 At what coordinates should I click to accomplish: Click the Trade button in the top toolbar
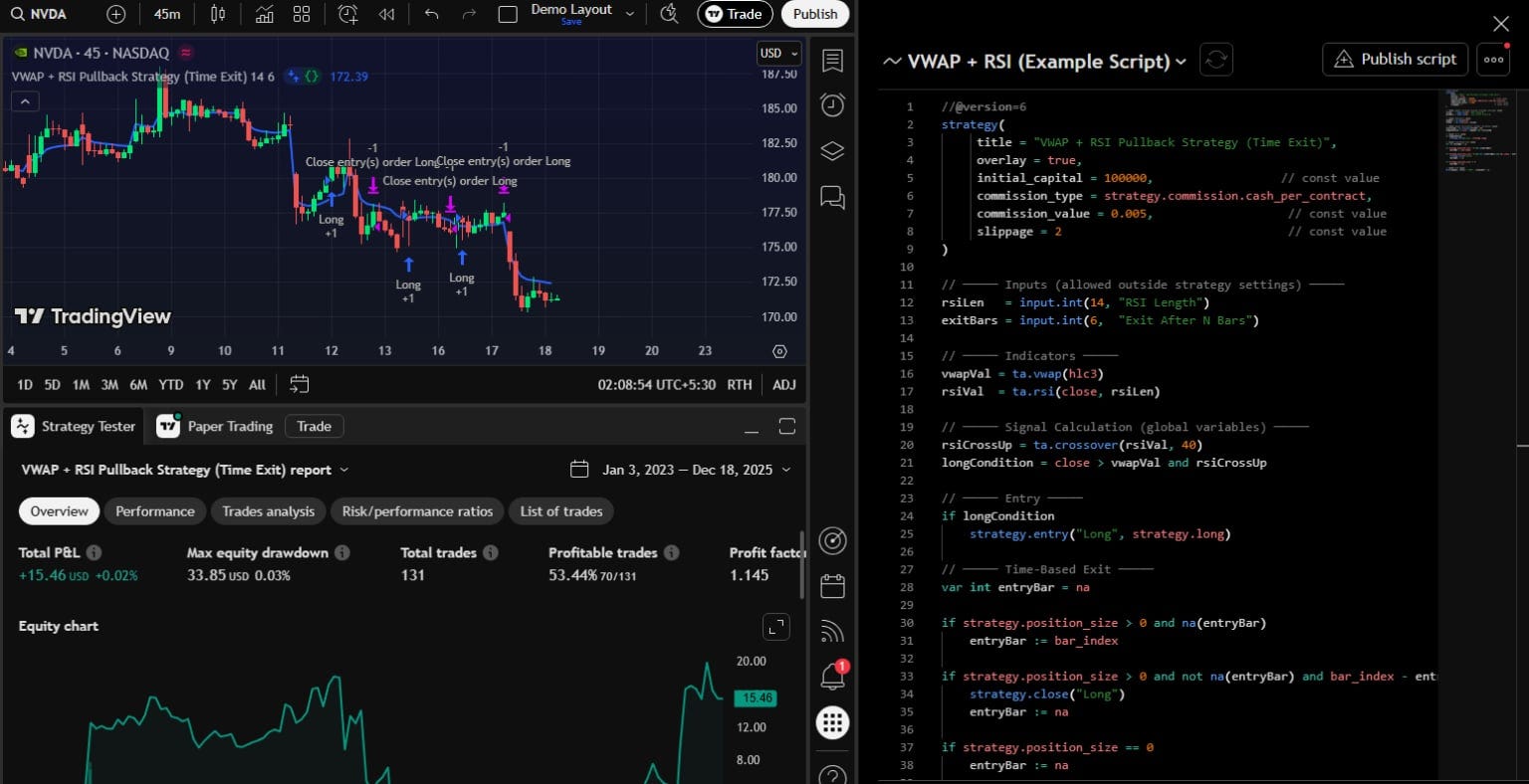coord(735,14)
